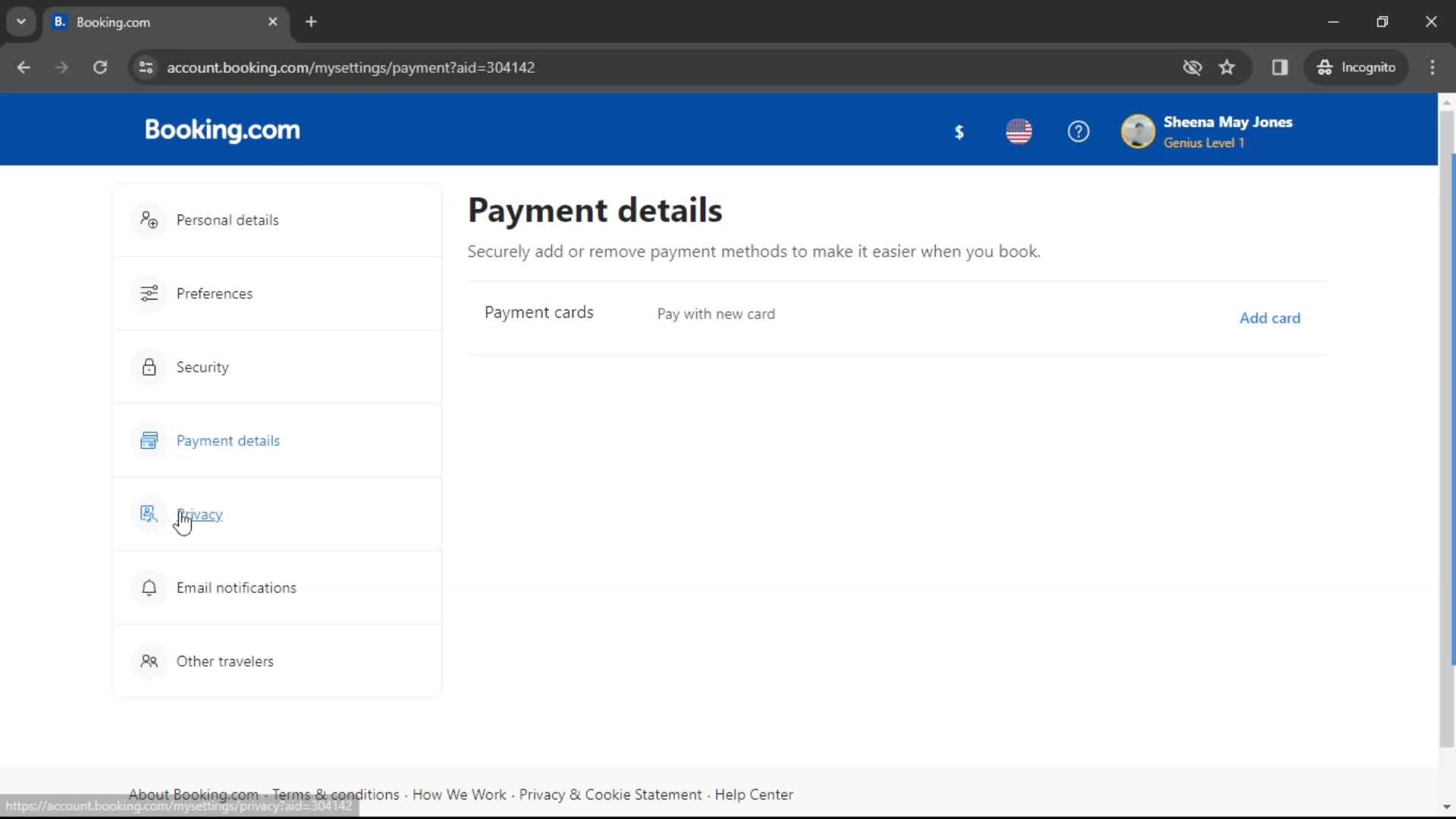Image resolution: width=1456 pixels, height=819 pixels.
Task: Open Privacy & Cookie Statement link
Action: 610,794
